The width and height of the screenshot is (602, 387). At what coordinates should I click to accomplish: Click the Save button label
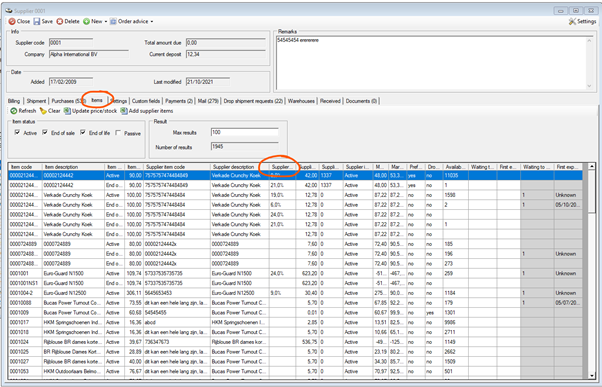click(47, 22)
